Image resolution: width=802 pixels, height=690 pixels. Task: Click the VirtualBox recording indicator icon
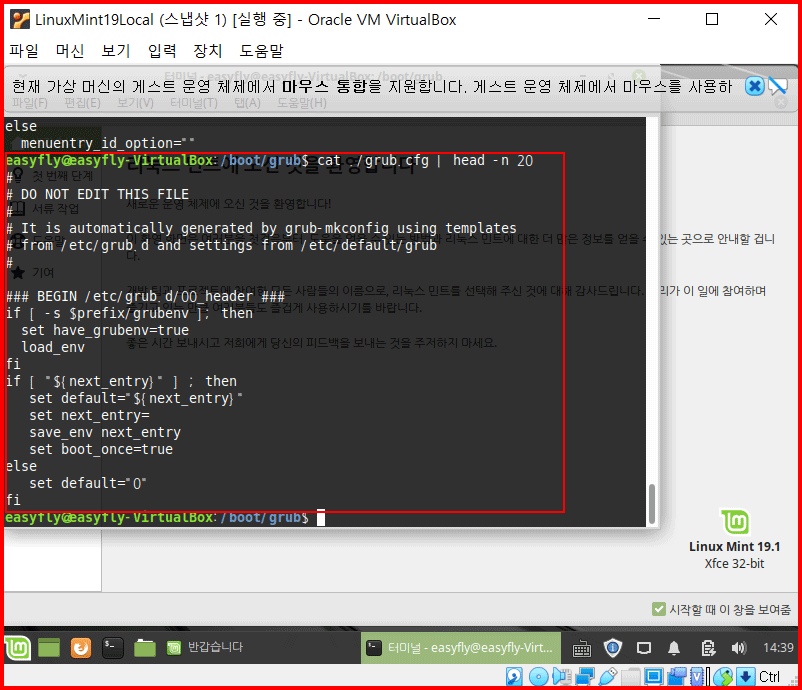(677, 677)
